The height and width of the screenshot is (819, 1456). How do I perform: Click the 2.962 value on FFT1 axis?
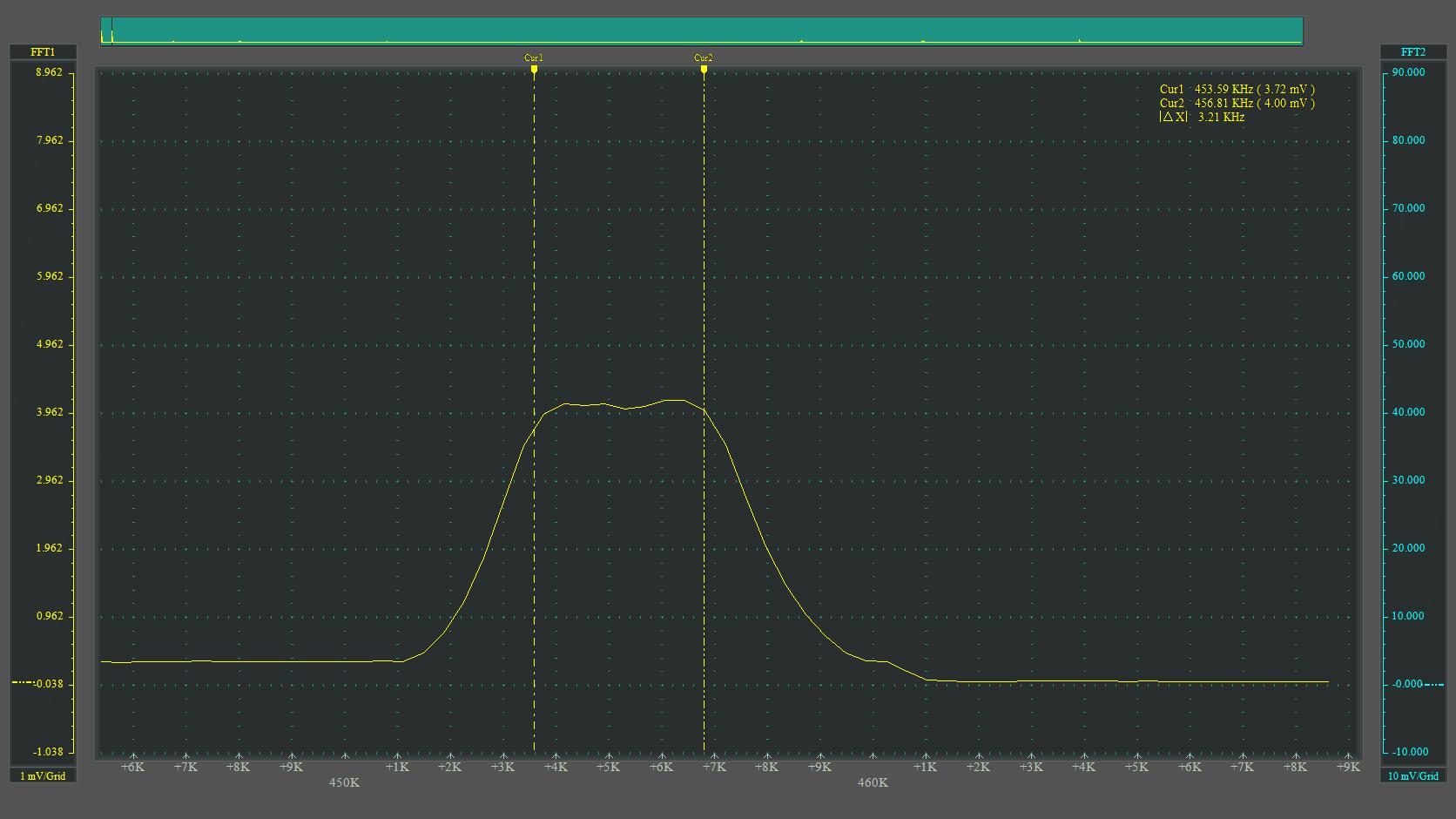tap(49, 480)
